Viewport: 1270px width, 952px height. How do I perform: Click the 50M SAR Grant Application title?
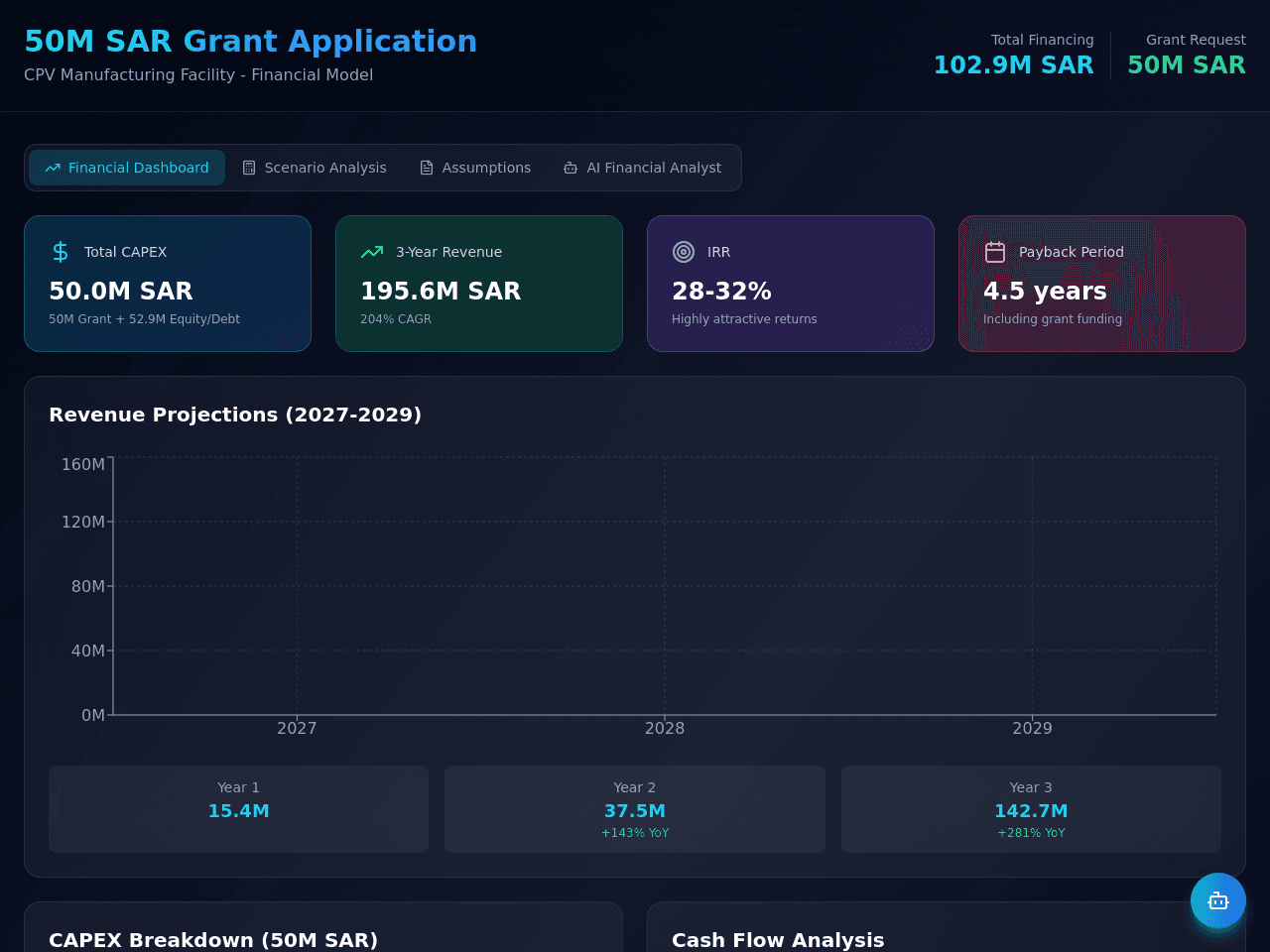pos(250,41)
